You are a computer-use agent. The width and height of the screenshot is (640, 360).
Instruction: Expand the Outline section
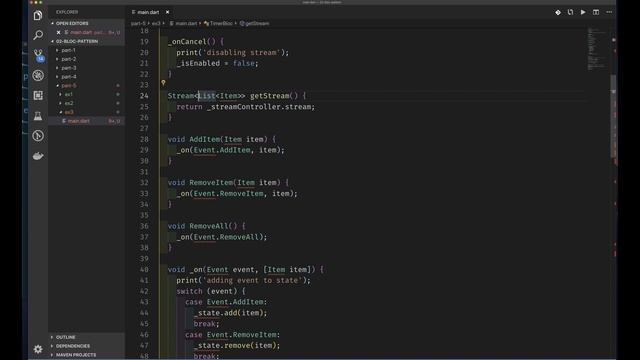(x=65, y=337)
